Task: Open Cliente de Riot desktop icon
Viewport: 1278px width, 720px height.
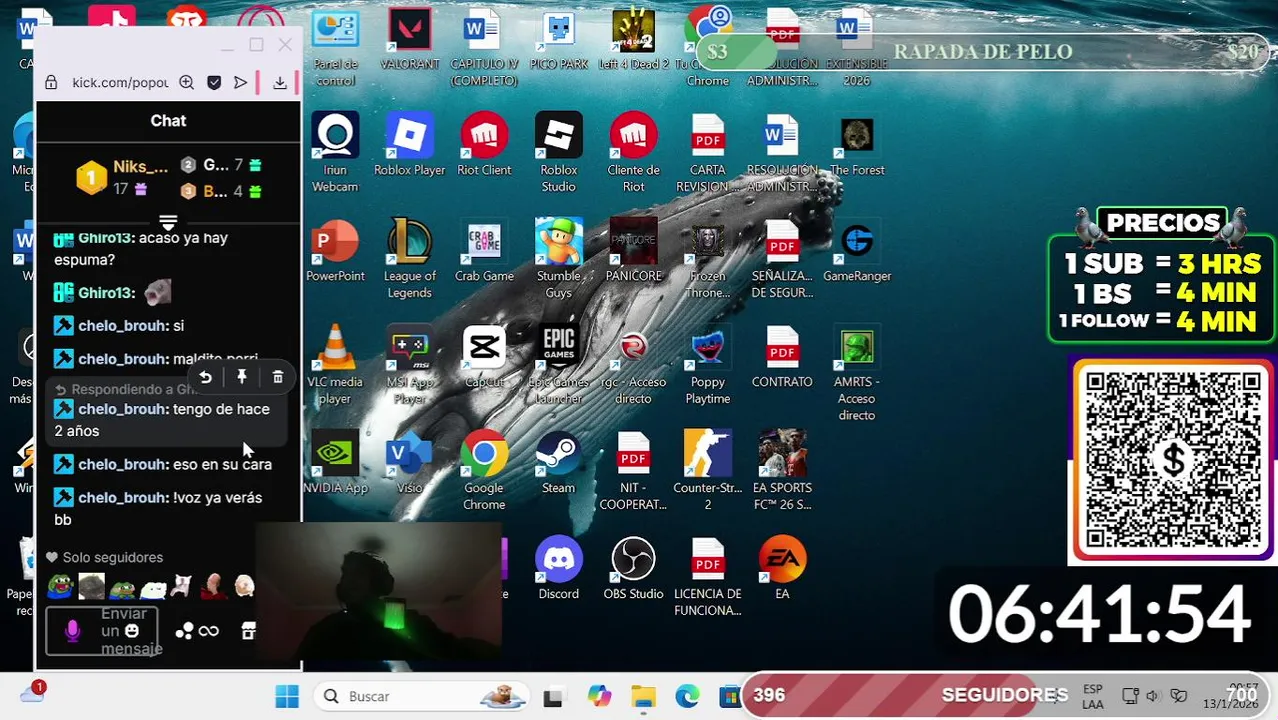Action: tap(633, 153)
